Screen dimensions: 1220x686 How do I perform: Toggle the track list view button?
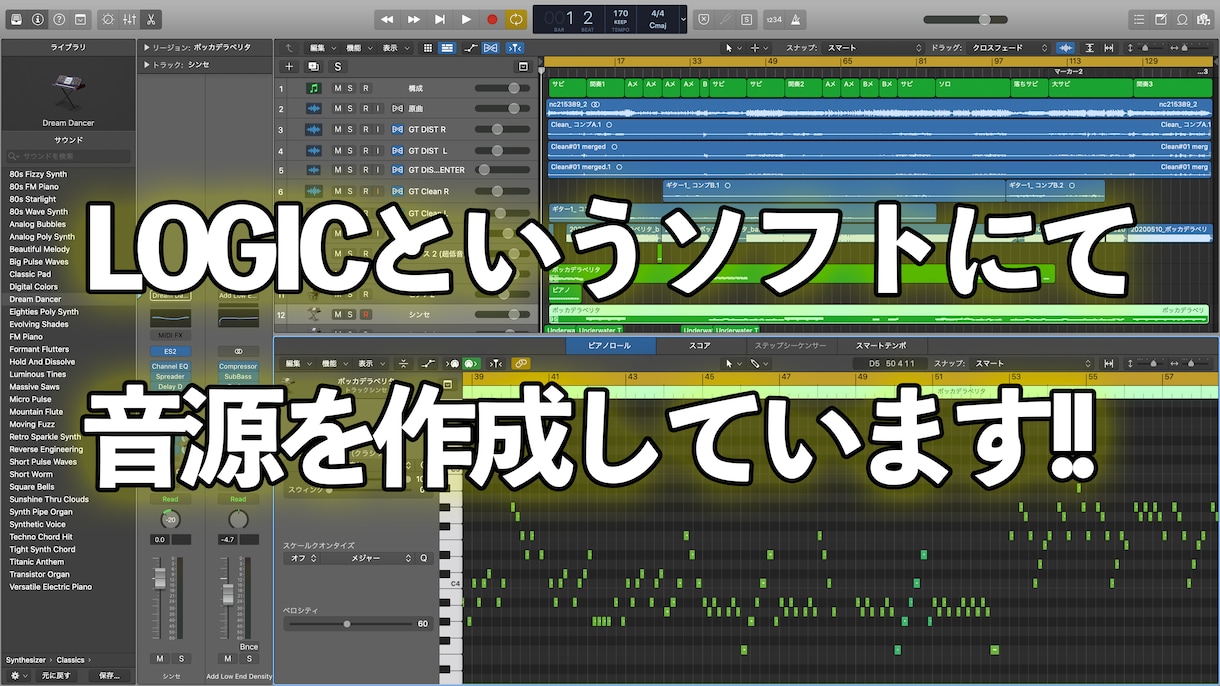click(x=447, y=47)
